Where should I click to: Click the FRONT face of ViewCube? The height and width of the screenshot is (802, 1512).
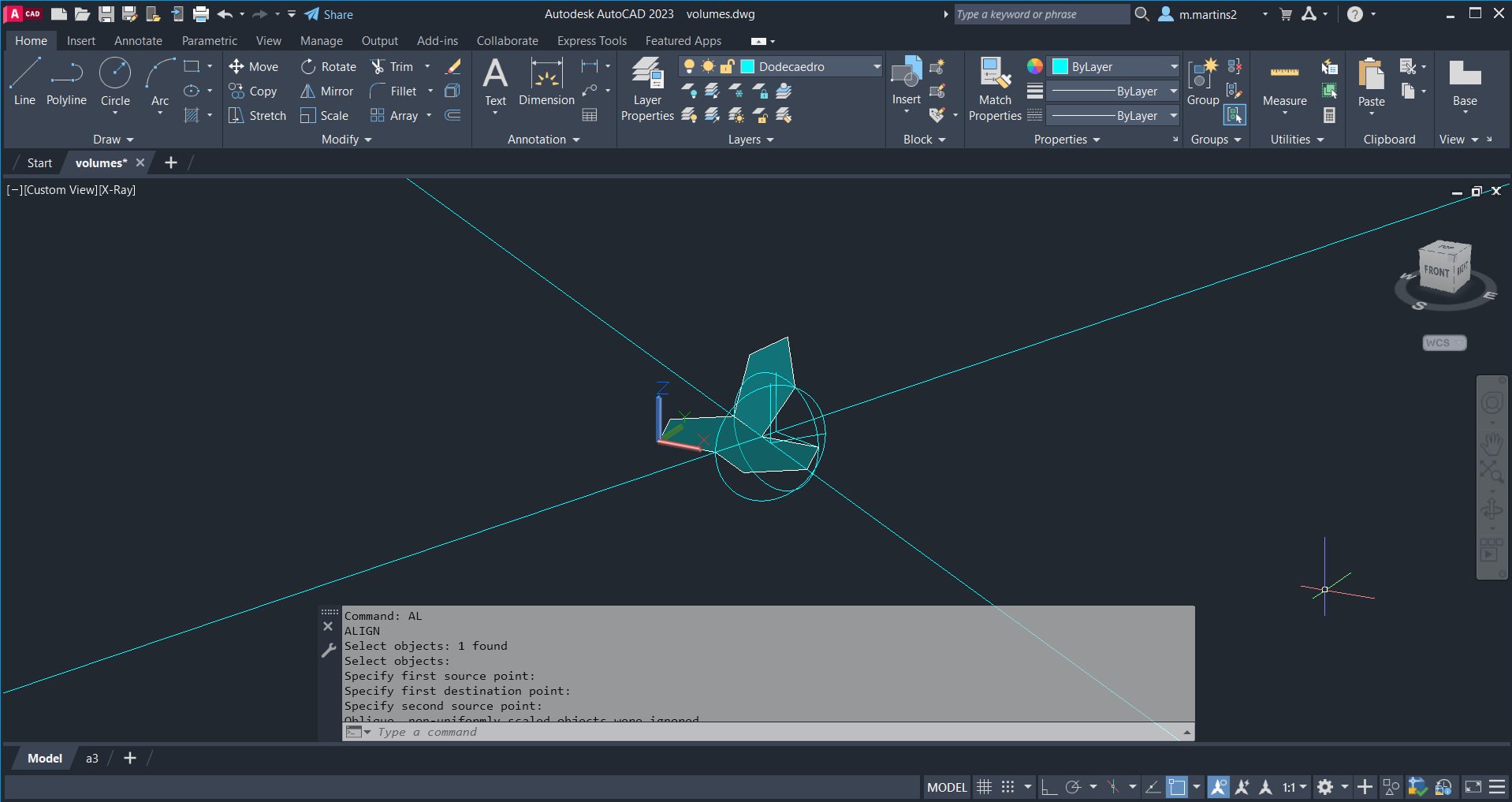tap(1436, 271)
